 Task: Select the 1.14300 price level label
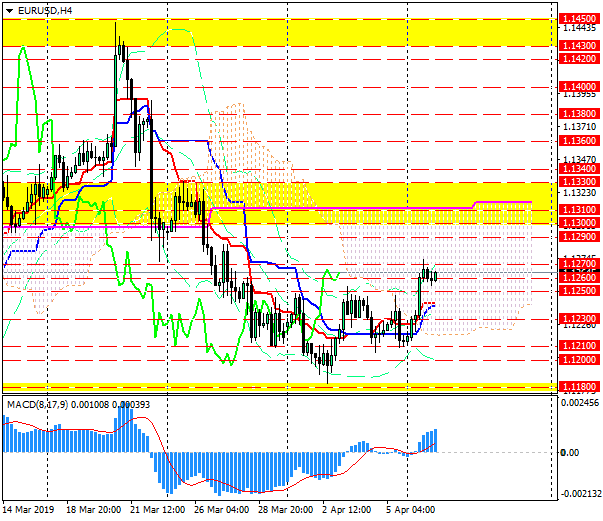pos(579,46)
